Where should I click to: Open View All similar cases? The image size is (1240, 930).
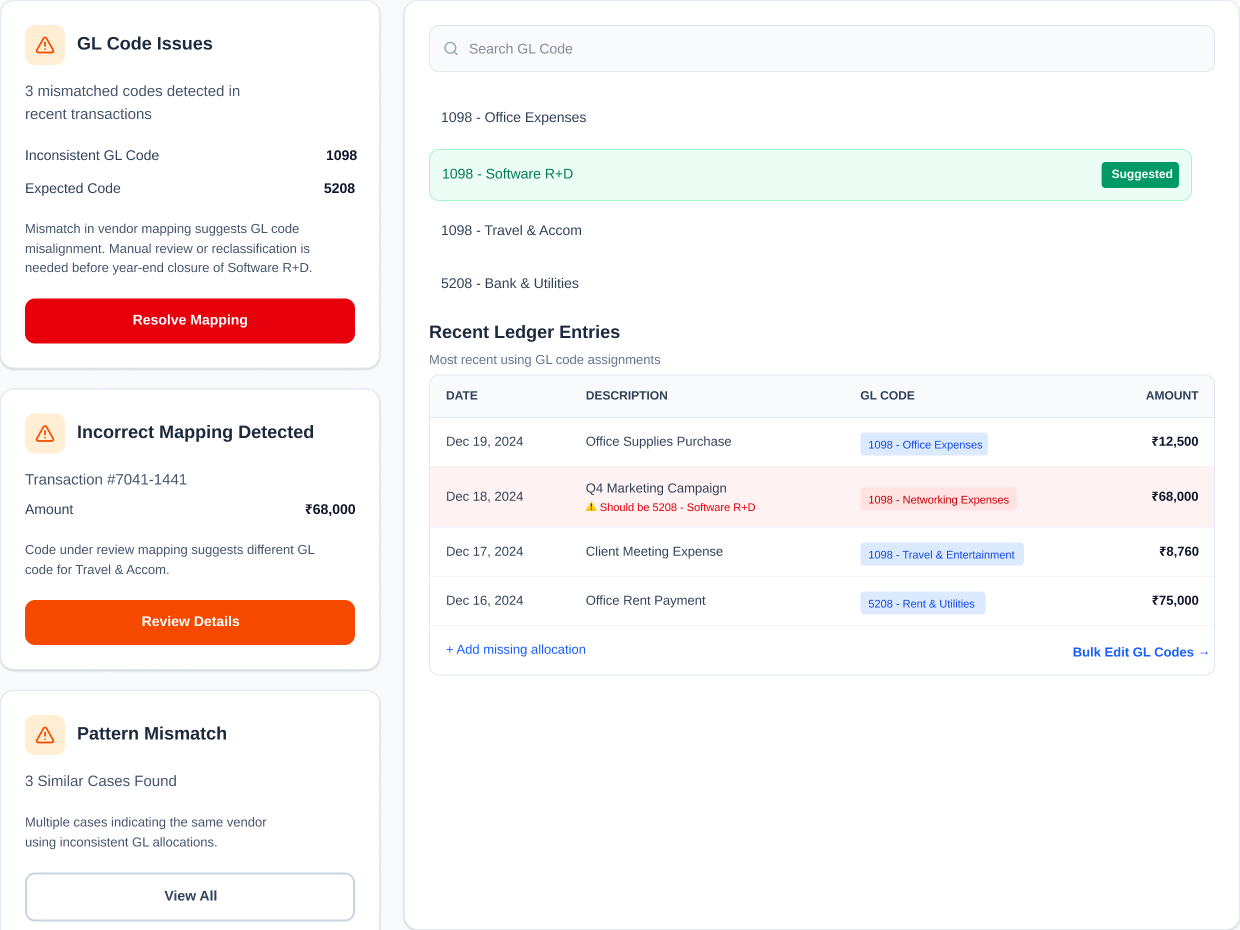click(x=190, y=896)
